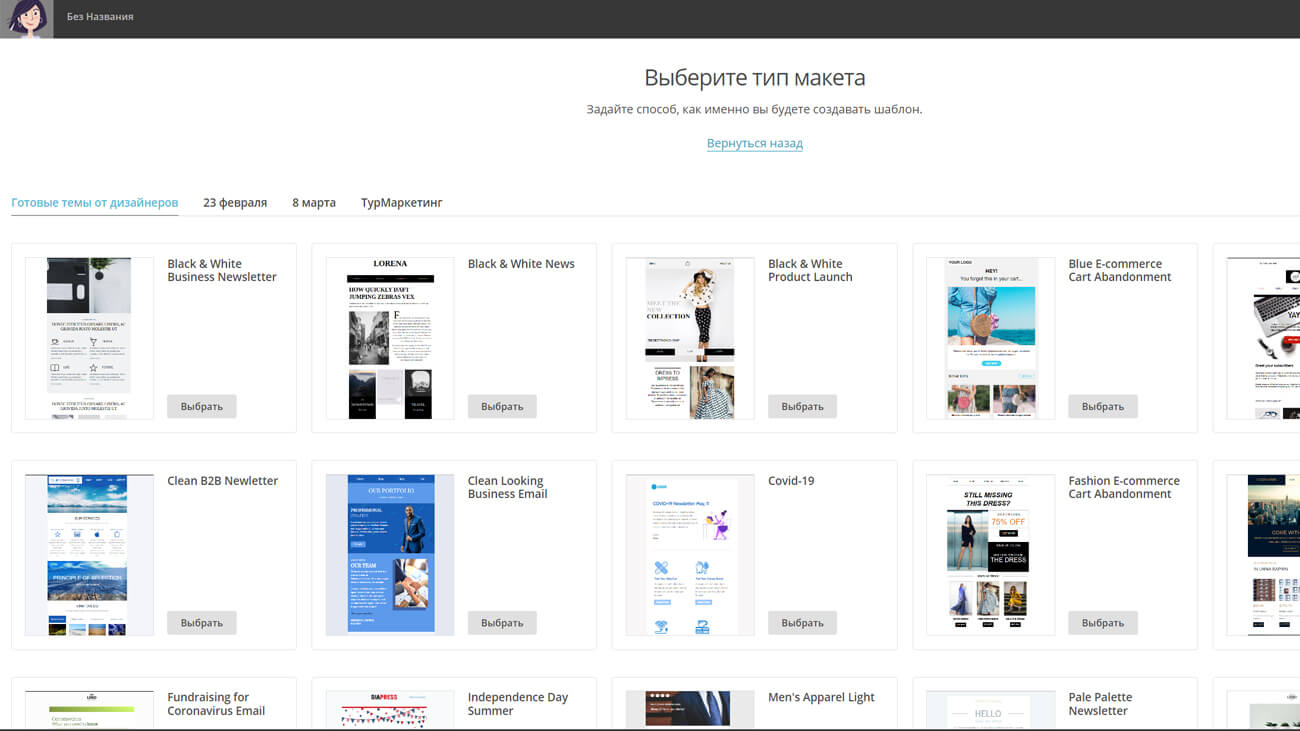Select the 'ТурМаркетинг' tab
Viewport: 1300px width, 731px height.
coord(401,202)
